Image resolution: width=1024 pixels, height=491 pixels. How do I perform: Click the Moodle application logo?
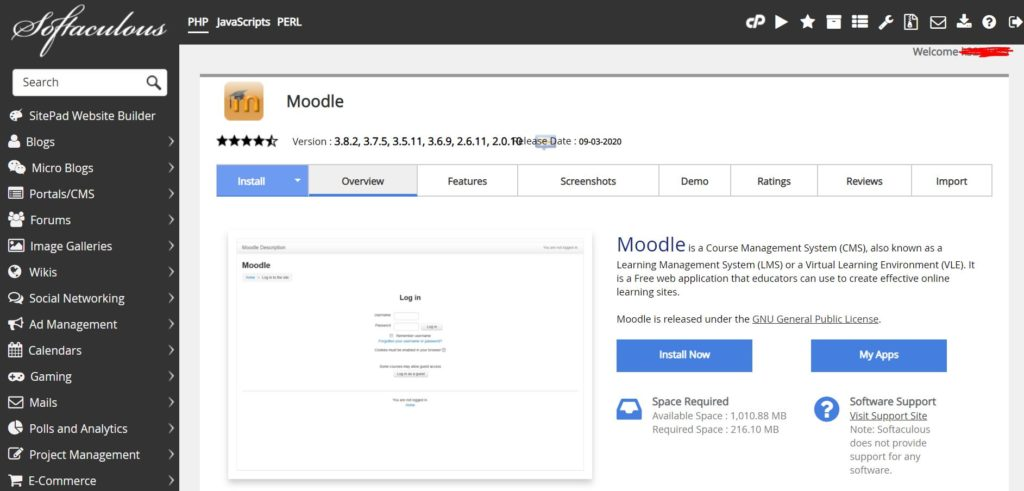[x=244, y=101]
